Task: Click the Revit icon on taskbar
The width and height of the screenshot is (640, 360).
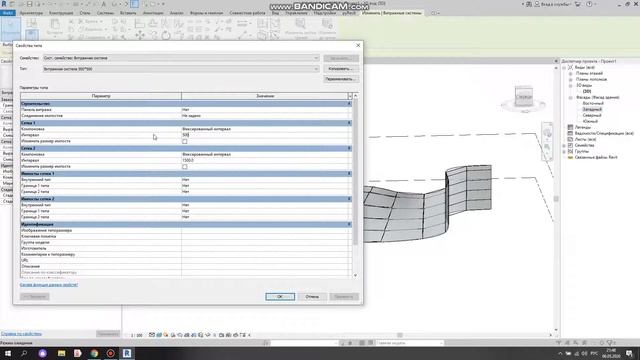Action: (x=127, y=353)
